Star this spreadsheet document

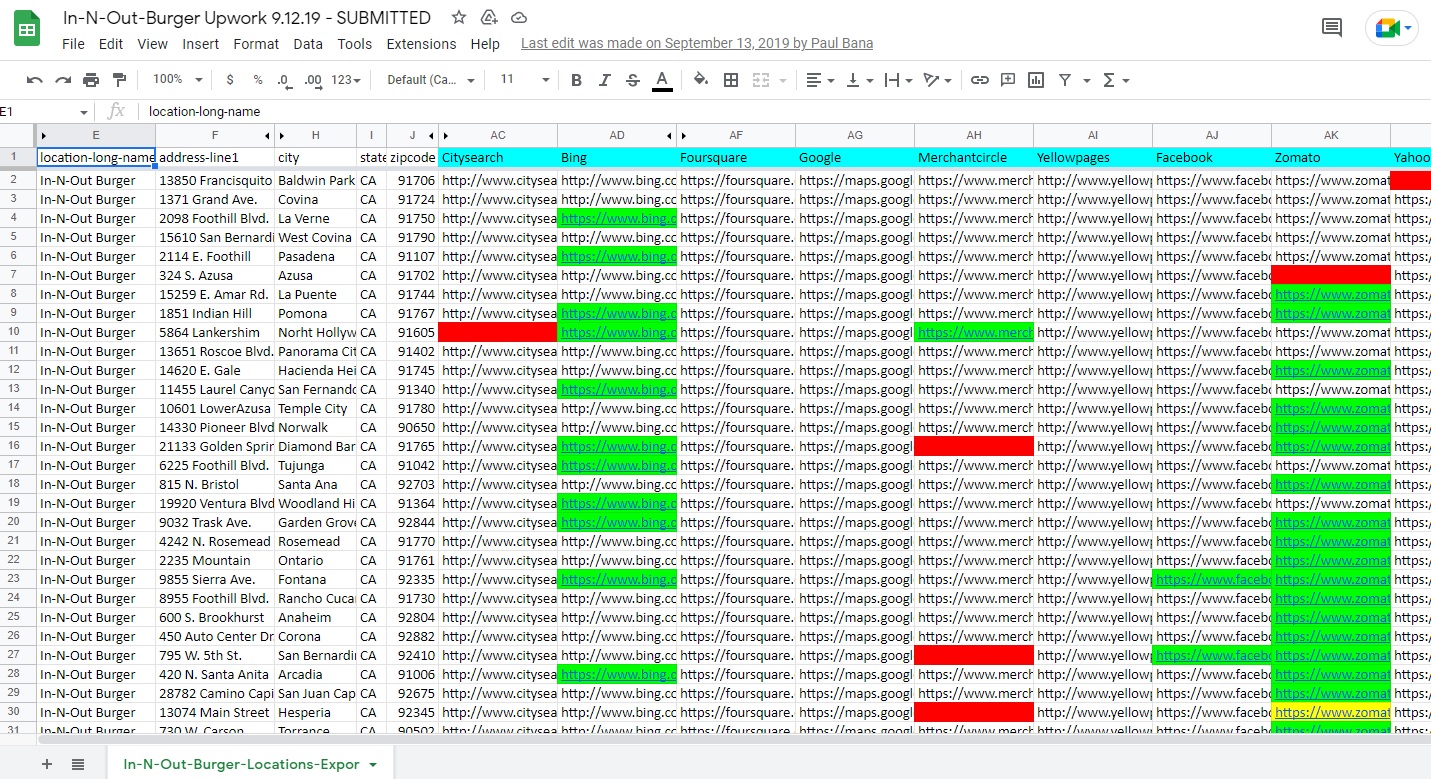click(459, 18)
